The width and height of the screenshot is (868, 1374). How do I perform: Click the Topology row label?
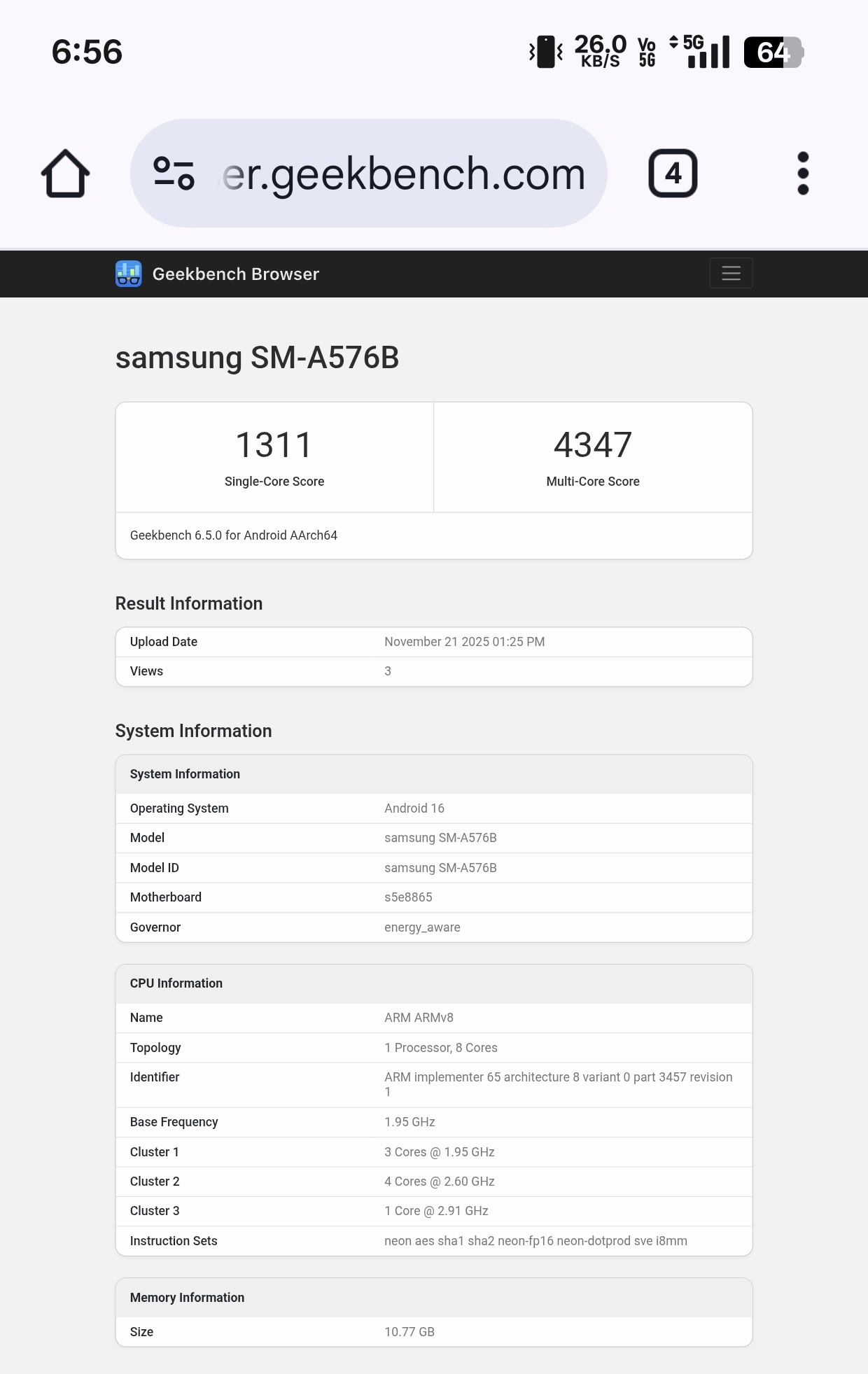[155, 1048]
